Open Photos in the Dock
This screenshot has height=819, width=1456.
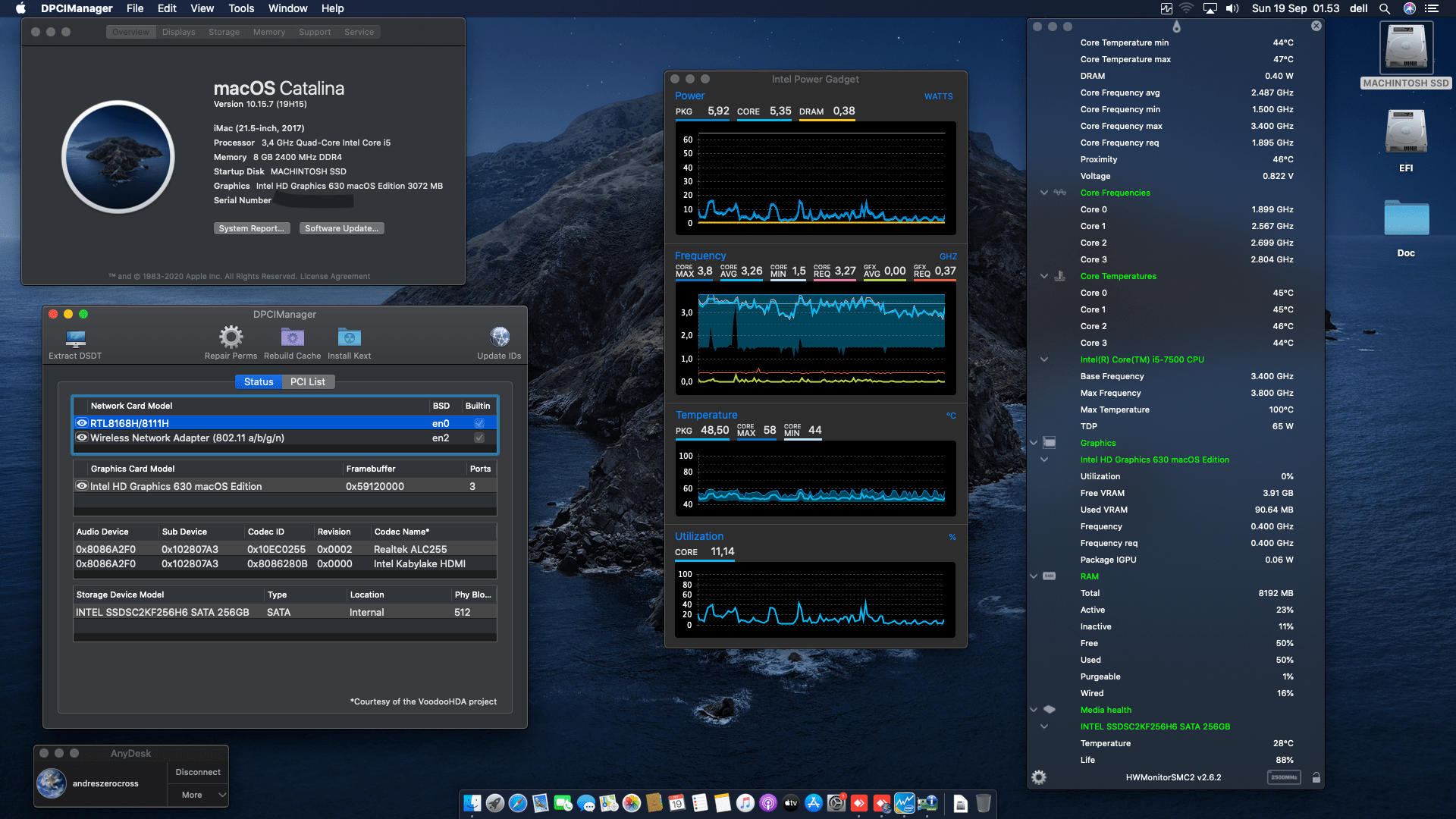click(x=632, y=803)
